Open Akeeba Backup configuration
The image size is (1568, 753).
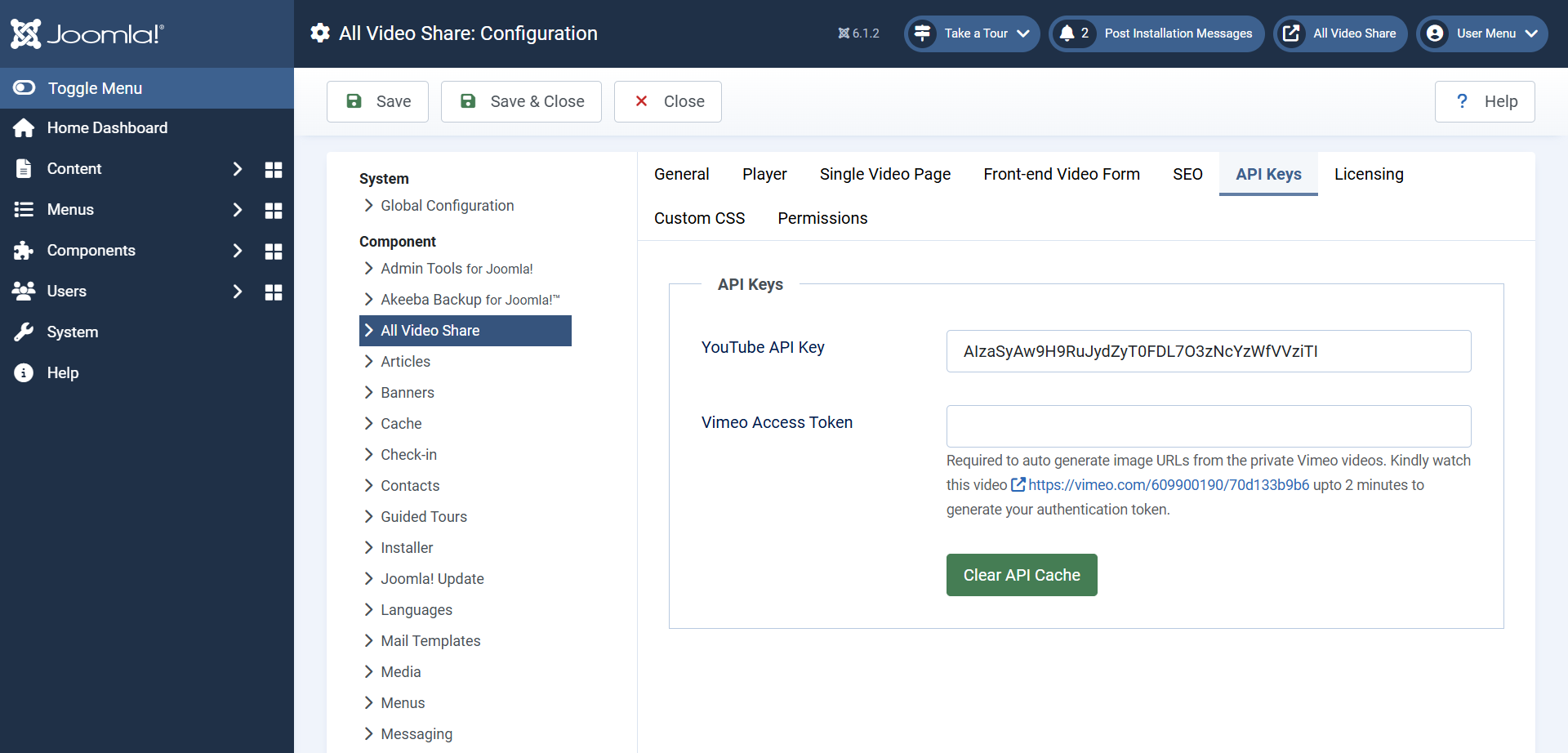coord(470,300)
